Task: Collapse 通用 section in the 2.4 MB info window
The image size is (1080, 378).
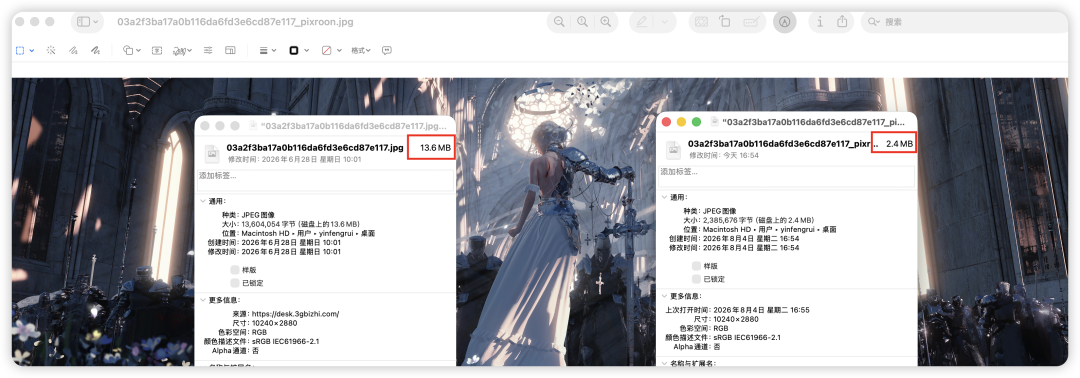Action: (x=664, y=197)
